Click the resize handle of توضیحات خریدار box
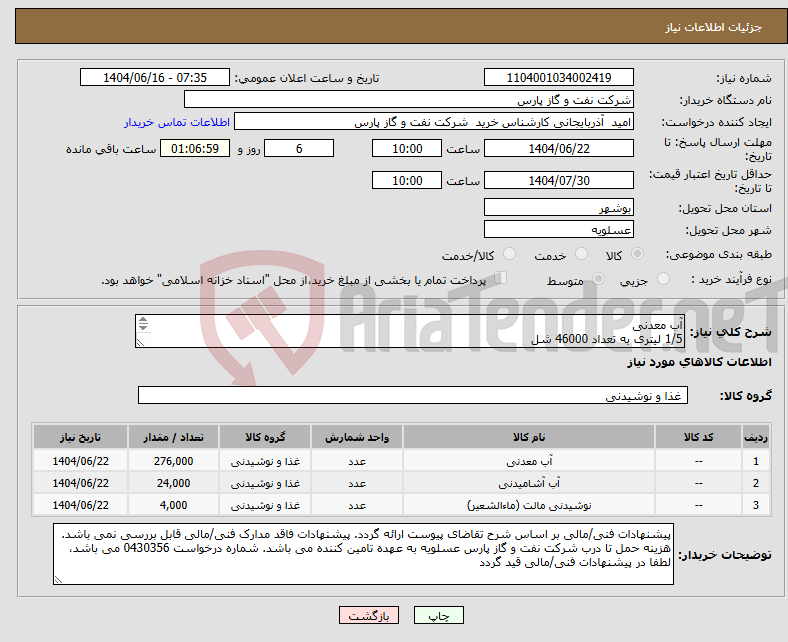This screenshot has width=788, height=642. point(58,580)
